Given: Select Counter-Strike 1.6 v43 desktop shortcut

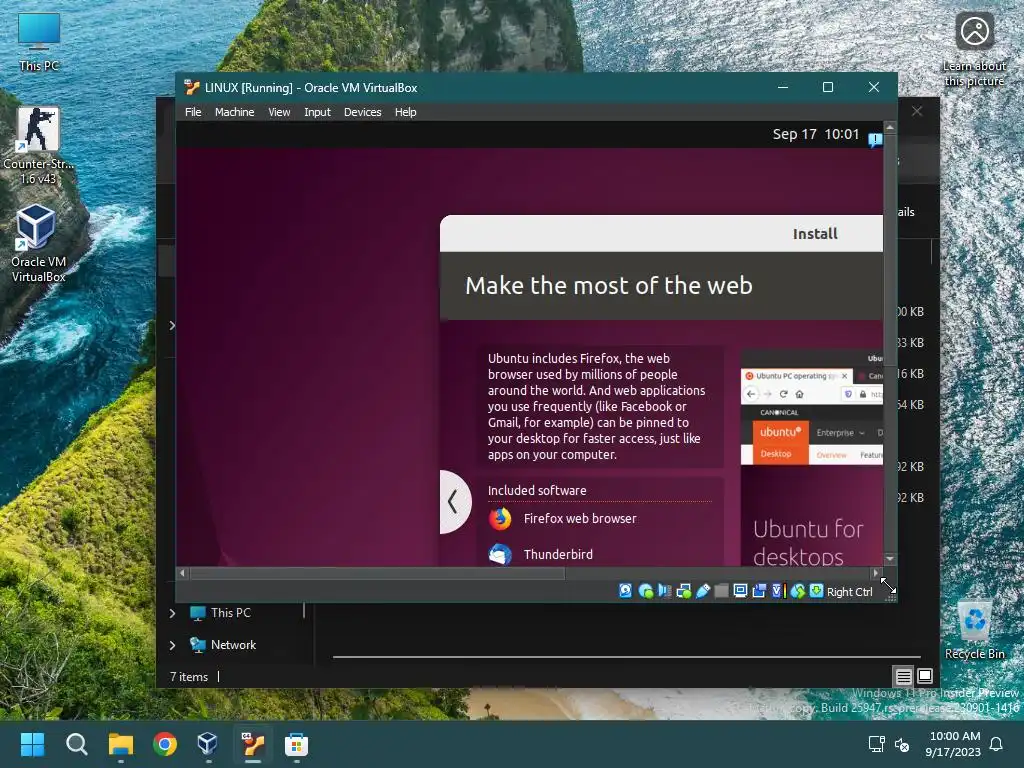Looking at the screenshot, I should click(x=38, y=146).
